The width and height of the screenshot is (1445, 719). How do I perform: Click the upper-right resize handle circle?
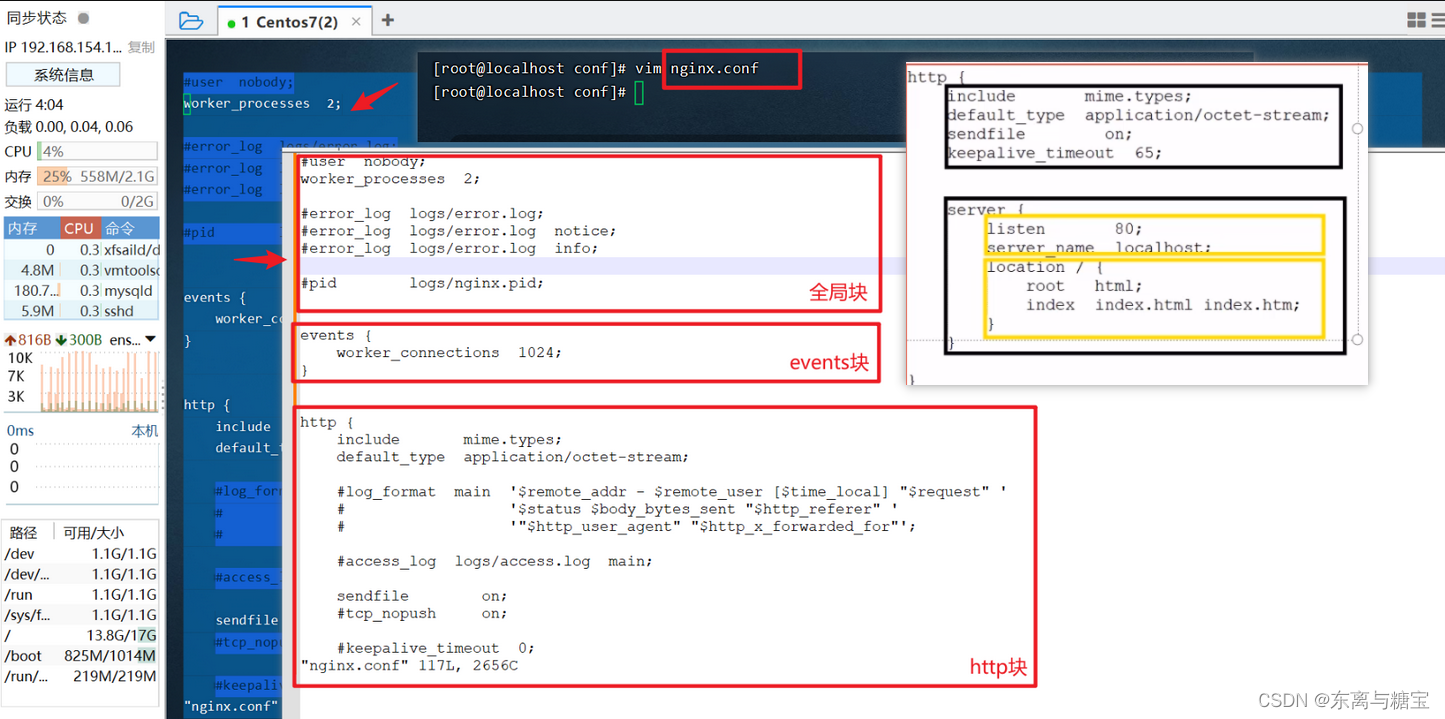click(1357, 128)
